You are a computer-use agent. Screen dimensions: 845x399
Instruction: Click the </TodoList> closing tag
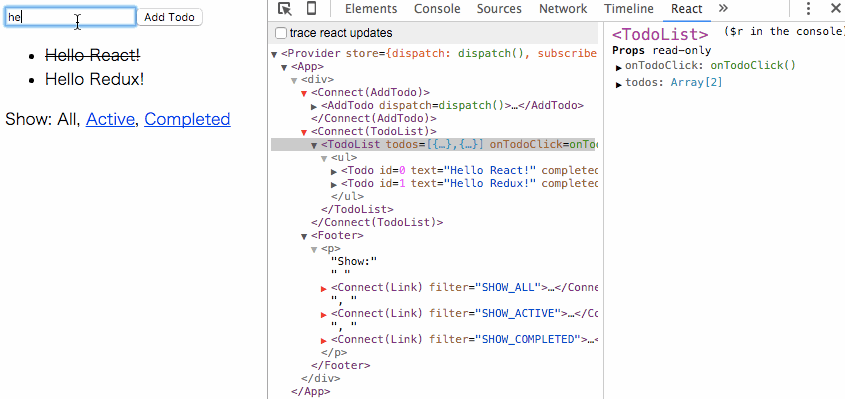[357, 210]
